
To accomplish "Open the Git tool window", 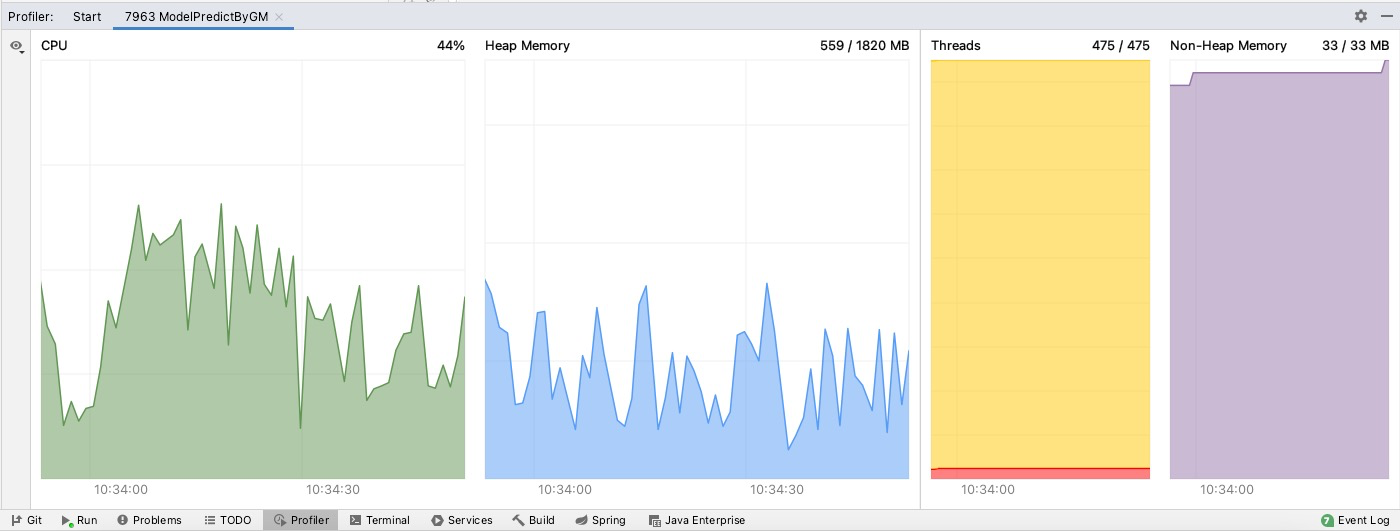I will tap(26, 520).
